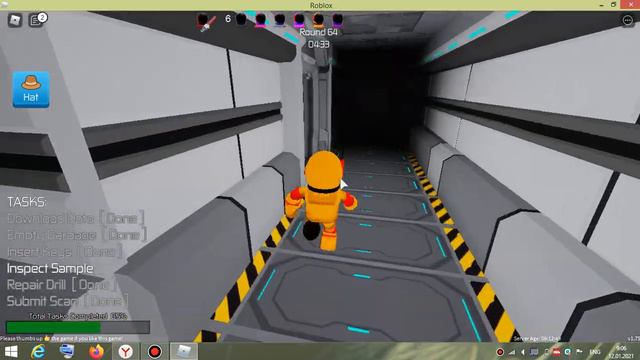Screen dimensions: 640x360
Task: Click the Total Tasks Completed label
Action: [78, 316]
